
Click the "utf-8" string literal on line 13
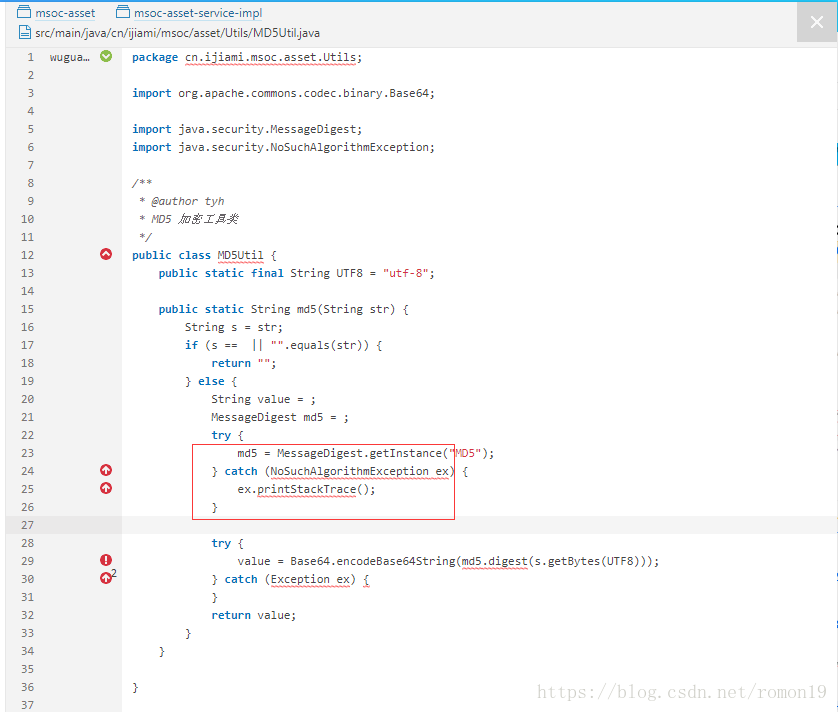(406, 273)
